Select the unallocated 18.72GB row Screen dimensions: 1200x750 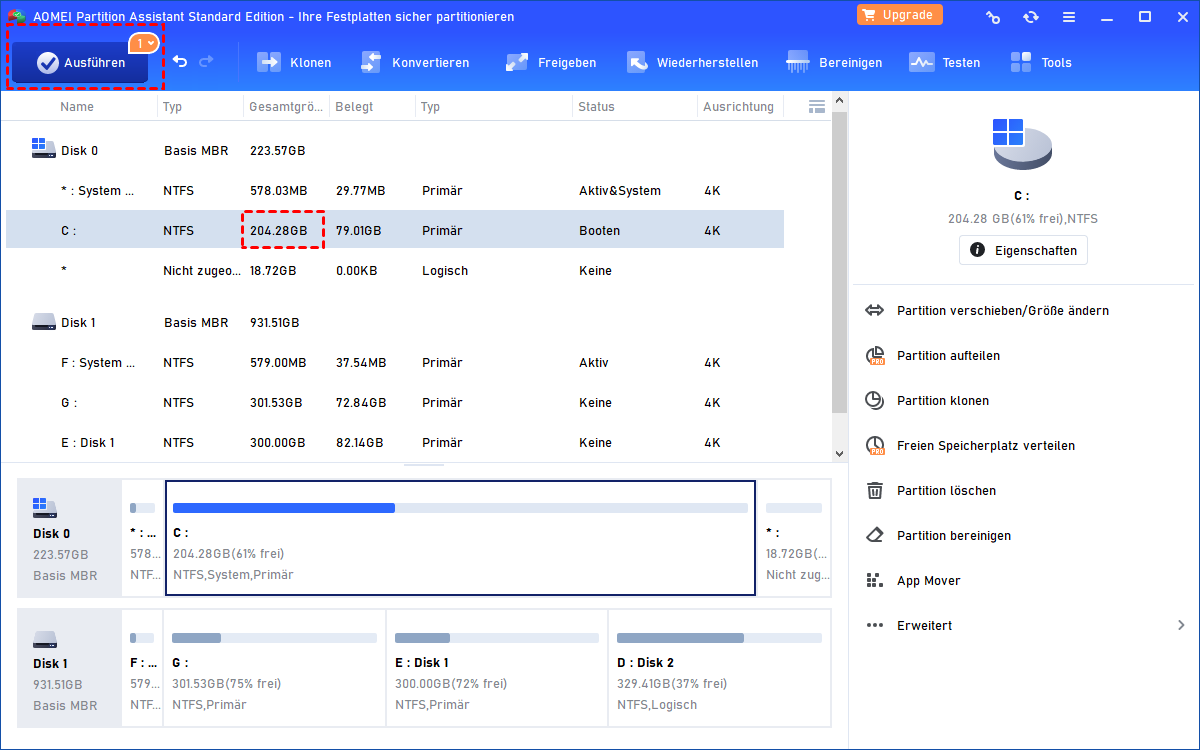(395, 271)
